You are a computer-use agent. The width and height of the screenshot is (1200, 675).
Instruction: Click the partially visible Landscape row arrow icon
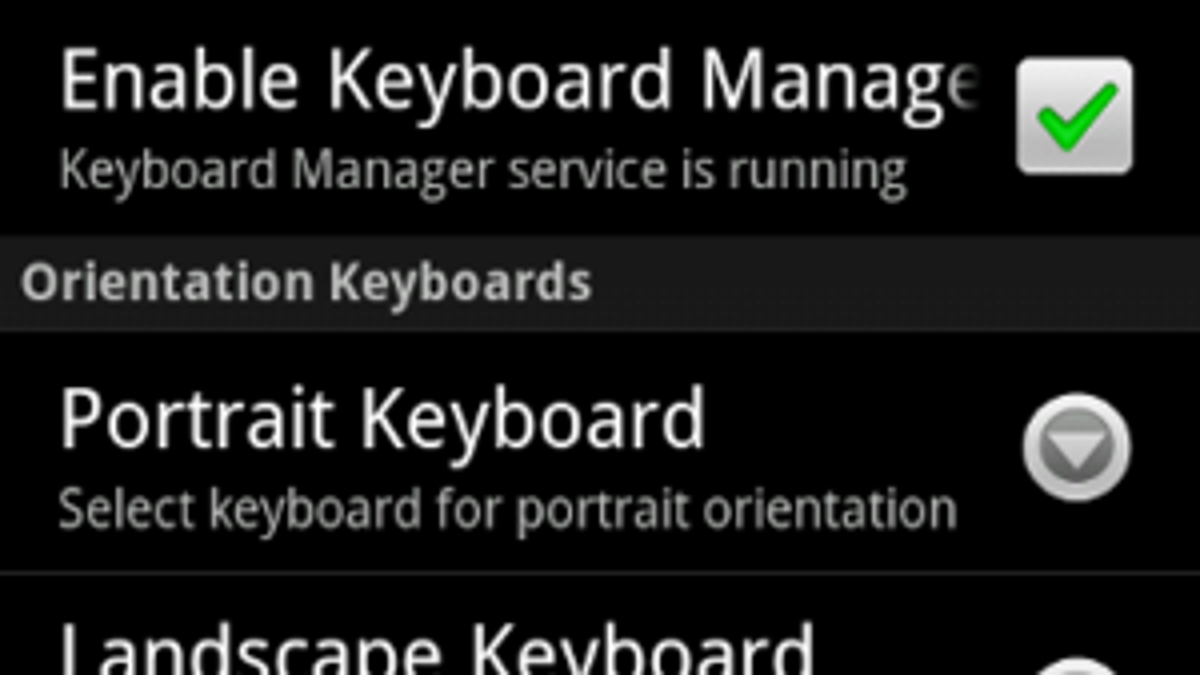point(1077,665)
